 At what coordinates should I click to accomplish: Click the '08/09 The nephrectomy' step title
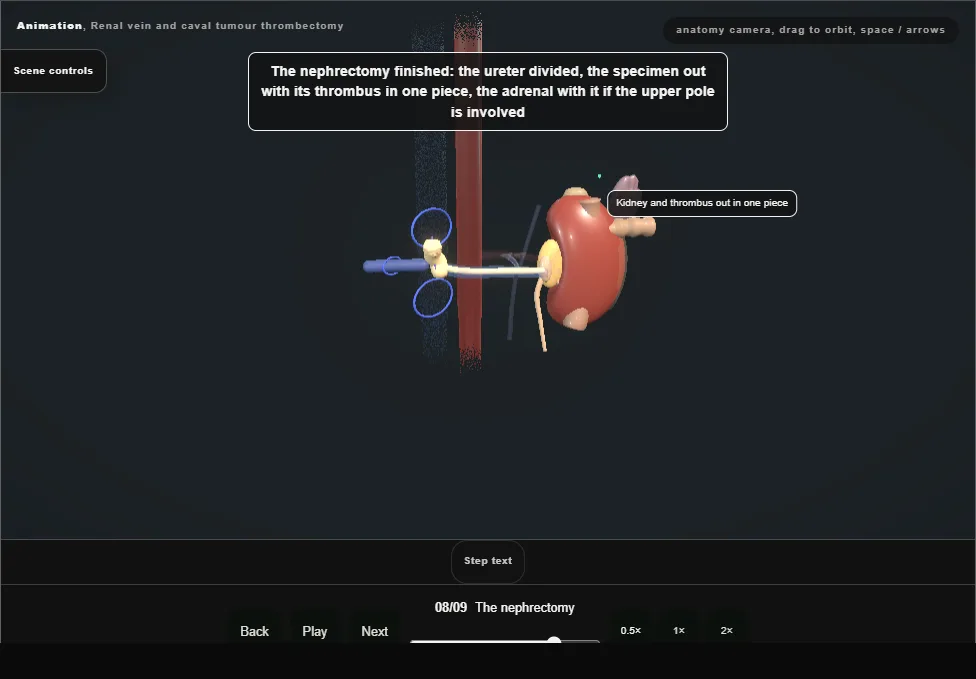click(x=504, y=607)
